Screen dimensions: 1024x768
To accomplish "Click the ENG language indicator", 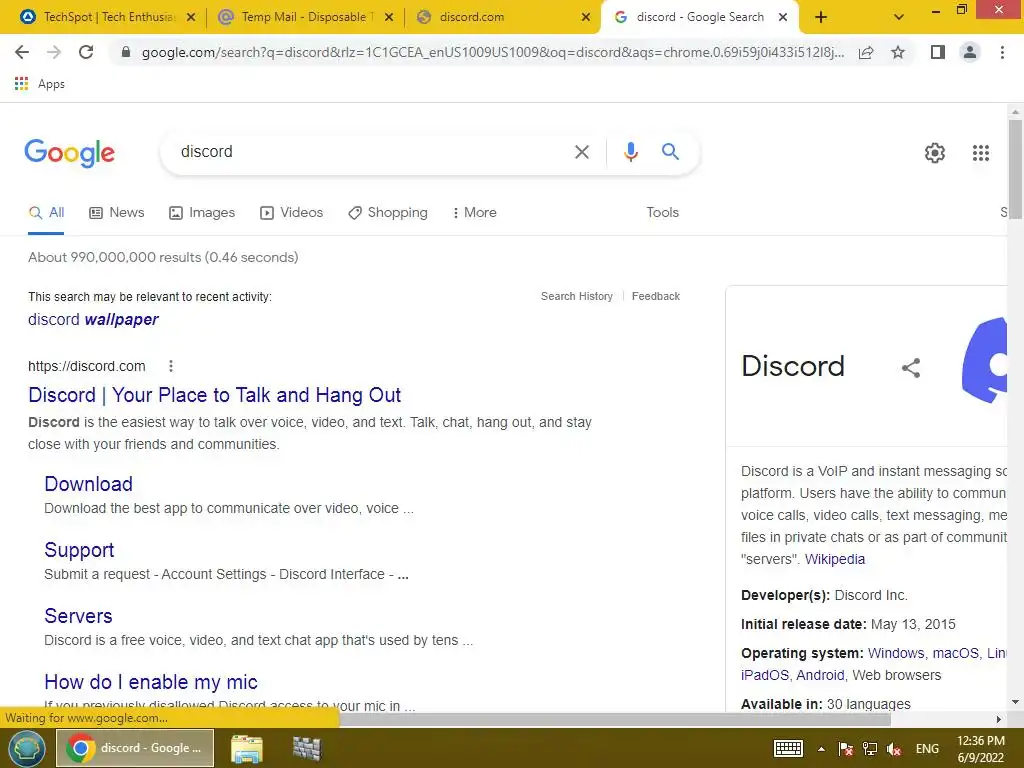I will (x=927, y=749).
